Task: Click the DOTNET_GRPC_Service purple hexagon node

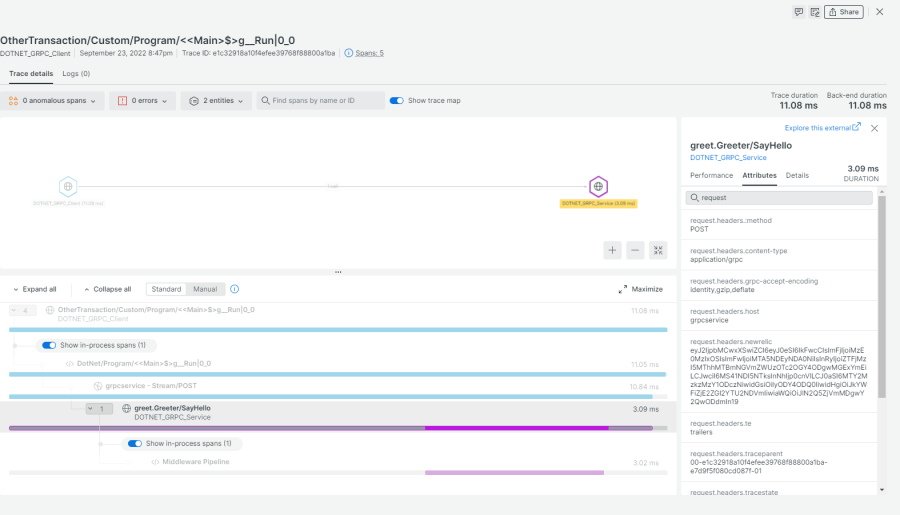Action: pyautogui.click(x=598, y=186)
